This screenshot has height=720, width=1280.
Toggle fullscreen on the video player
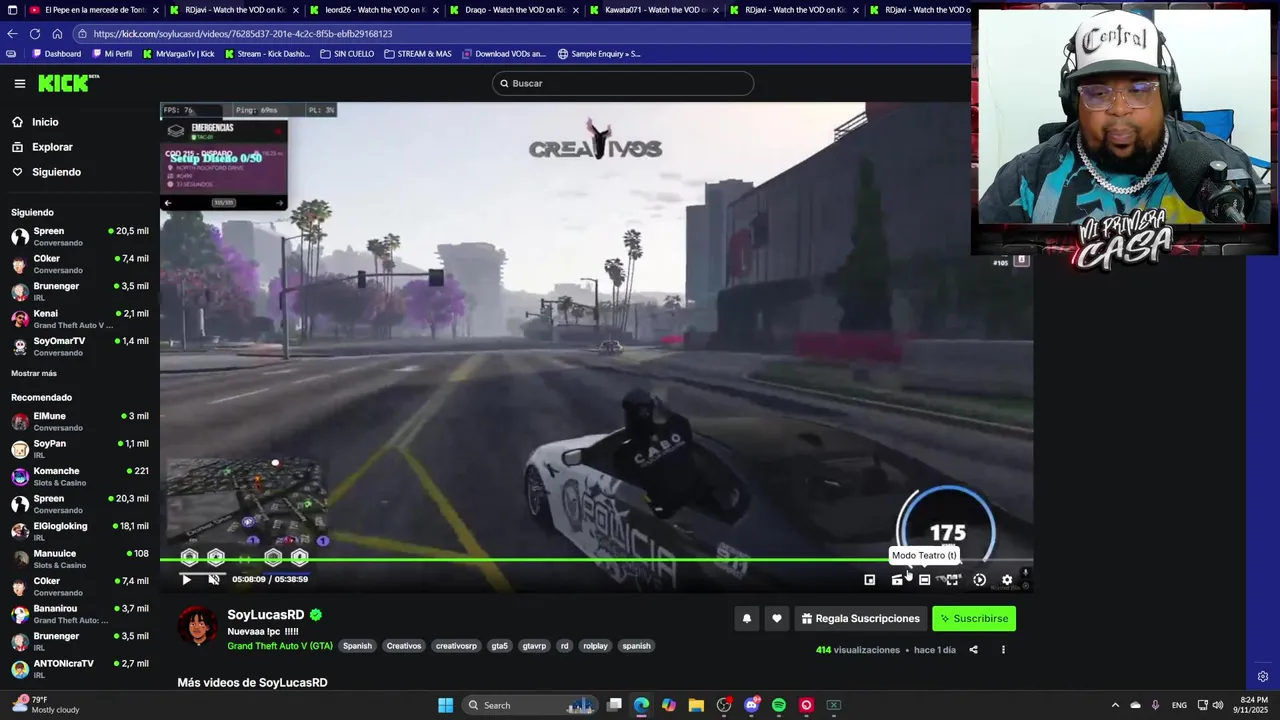click(x=952, y=579)
